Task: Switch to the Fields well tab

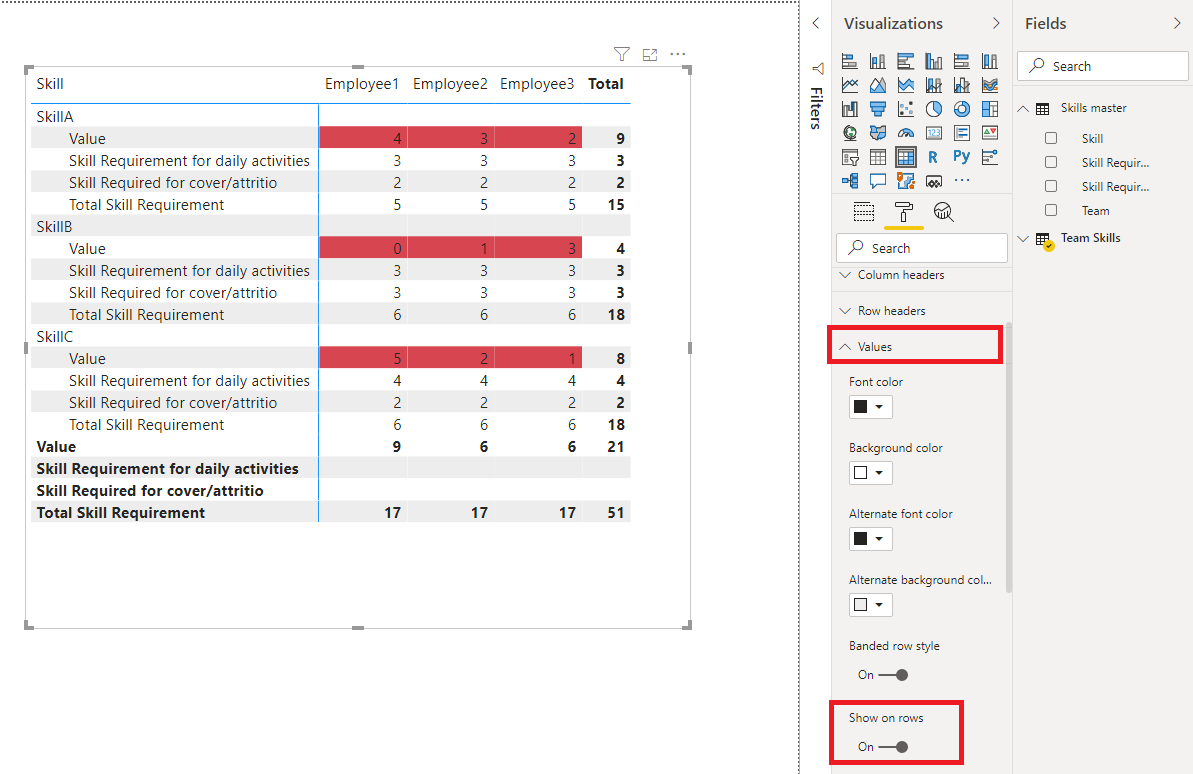Action: pos(864,212)
